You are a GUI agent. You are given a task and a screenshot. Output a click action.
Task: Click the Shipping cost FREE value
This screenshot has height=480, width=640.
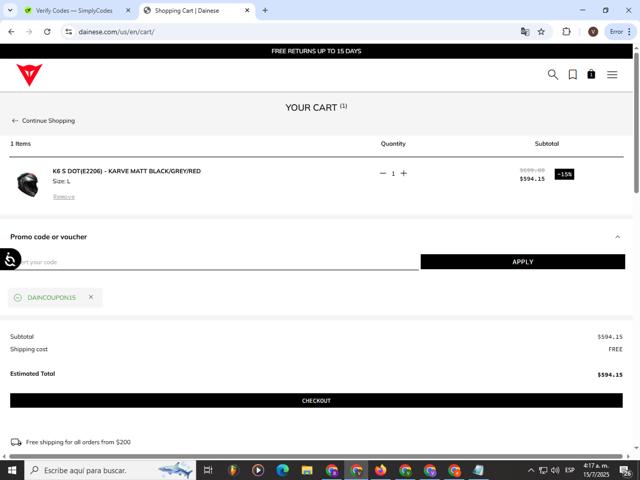click(x=615, y=349)
